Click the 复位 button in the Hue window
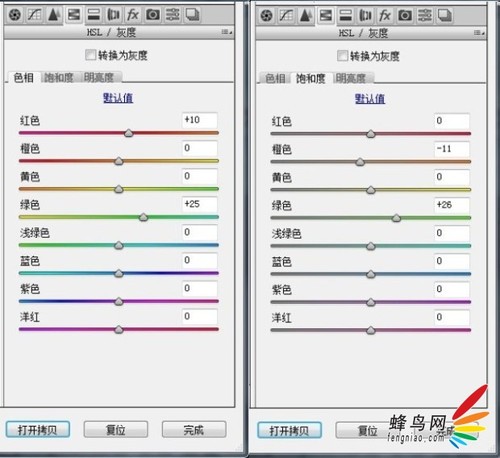The image size is (500, 458). click(116, 430)
